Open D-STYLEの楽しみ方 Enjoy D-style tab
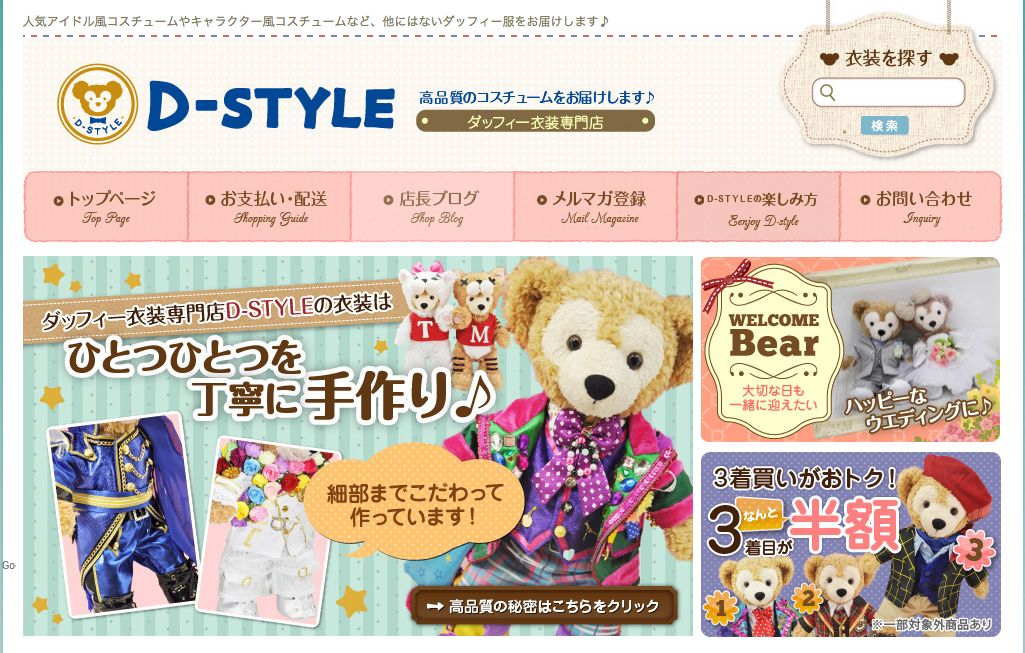 [758, 207]
